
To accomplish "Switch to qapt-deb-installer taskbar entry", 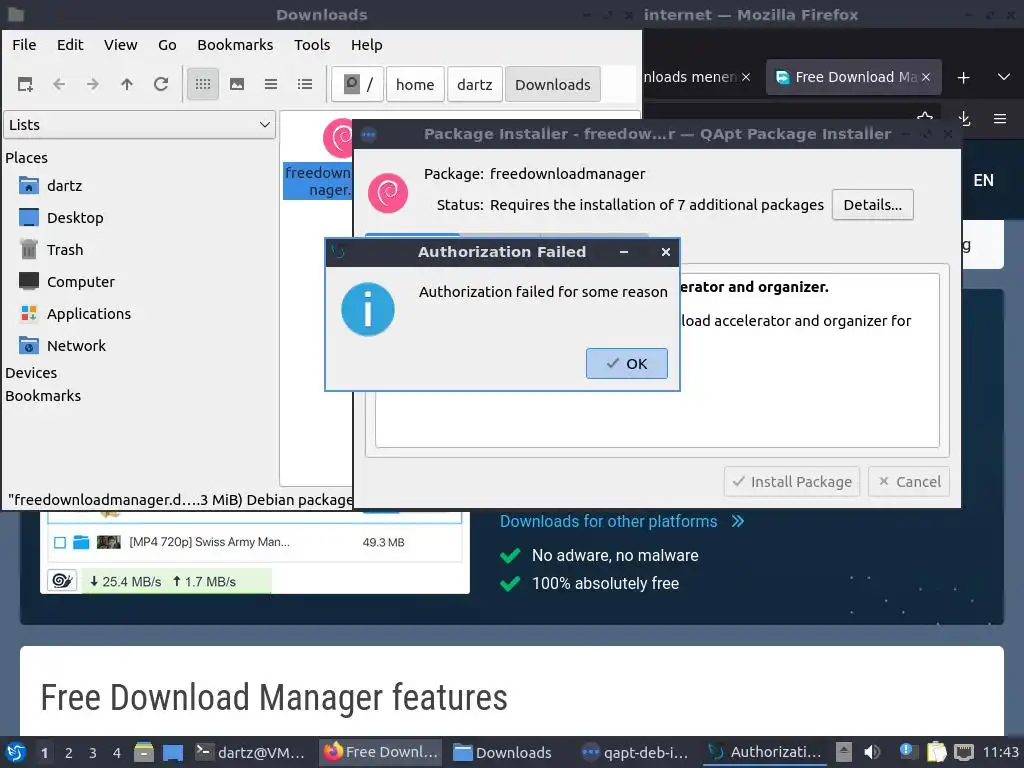I will click(x=635, y=752).
